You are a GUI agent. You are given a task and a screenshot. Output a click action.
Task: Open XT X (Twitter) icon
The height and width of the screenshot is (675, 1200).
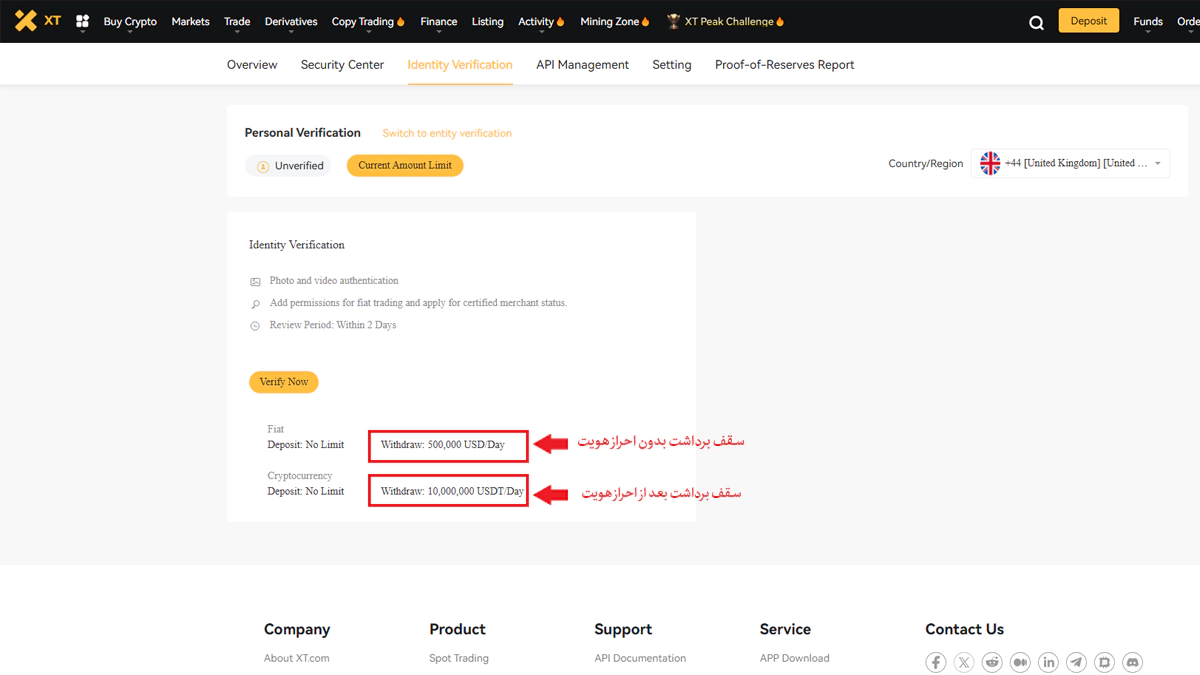pyautogui.click(x=963, y=662)
